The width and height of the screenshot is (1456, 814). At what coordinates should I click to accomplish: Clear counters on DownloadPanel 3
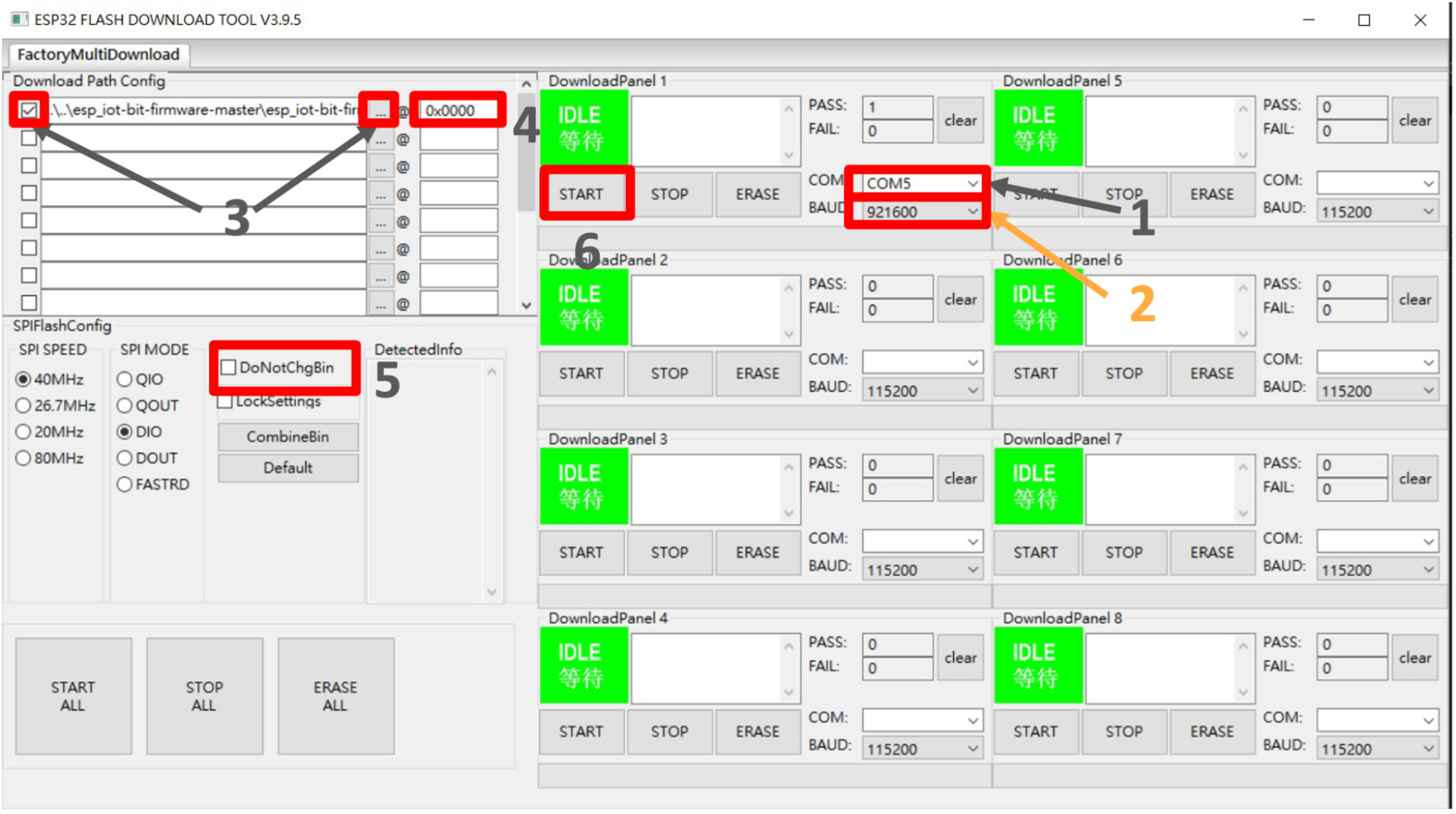click(961, 479)
